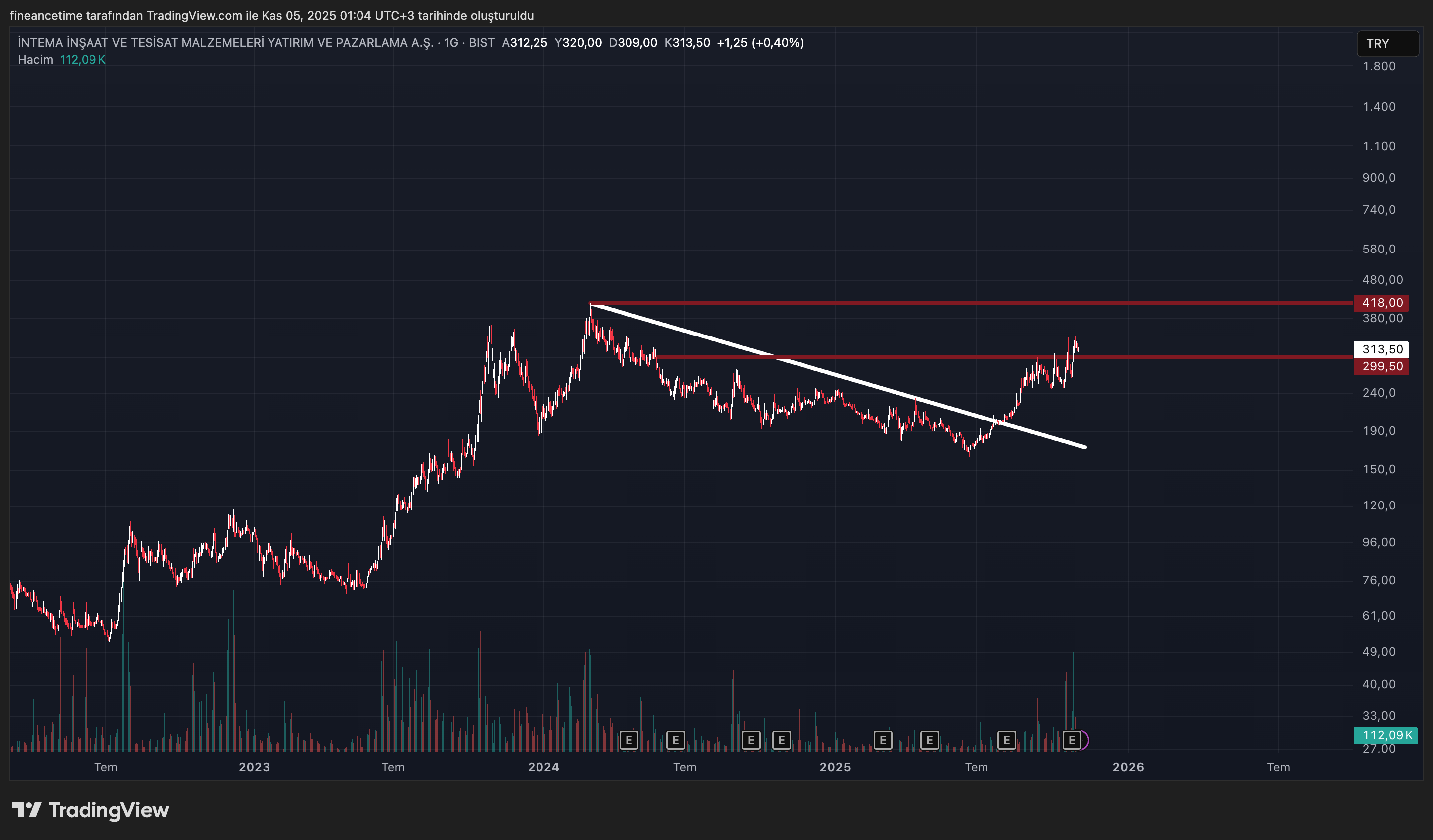Screen dimensions: 1433x840
Task: Click the TradingView logo at bottom left
Action: click(x=90, y=810)
